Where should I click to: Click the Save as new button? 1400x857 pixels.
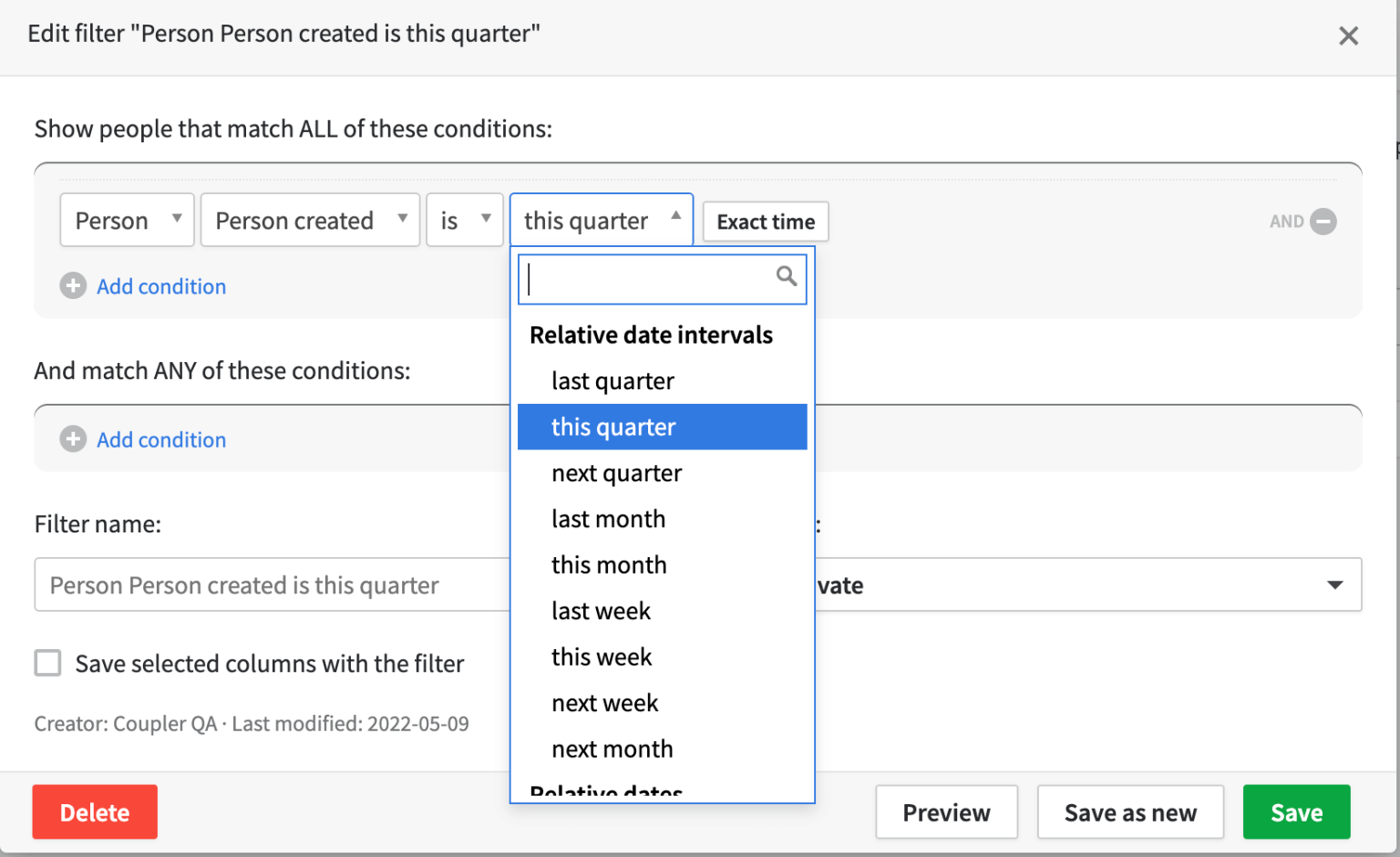click(1130, 811)
